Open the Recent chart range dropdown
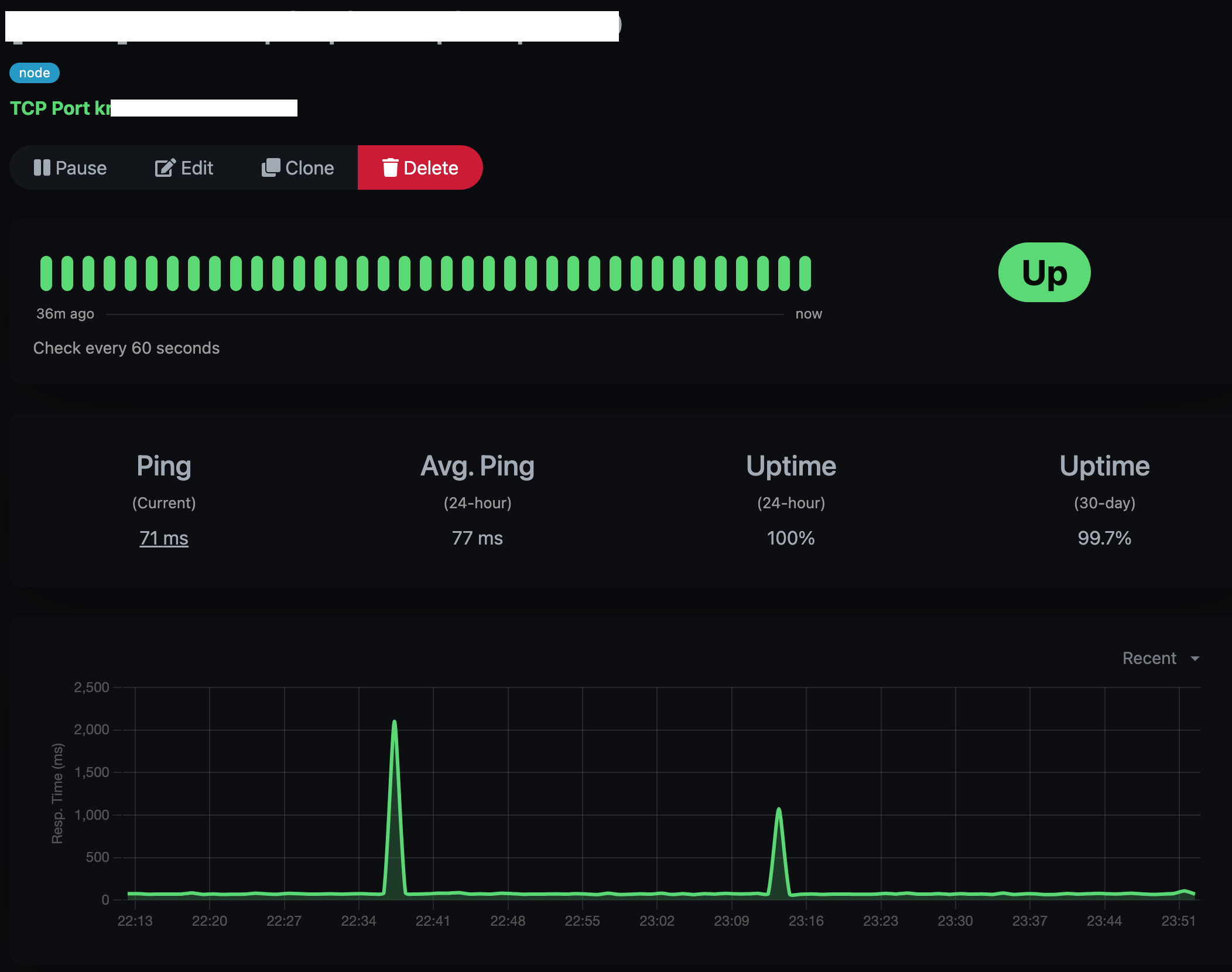 click(x=1149, y=658)
